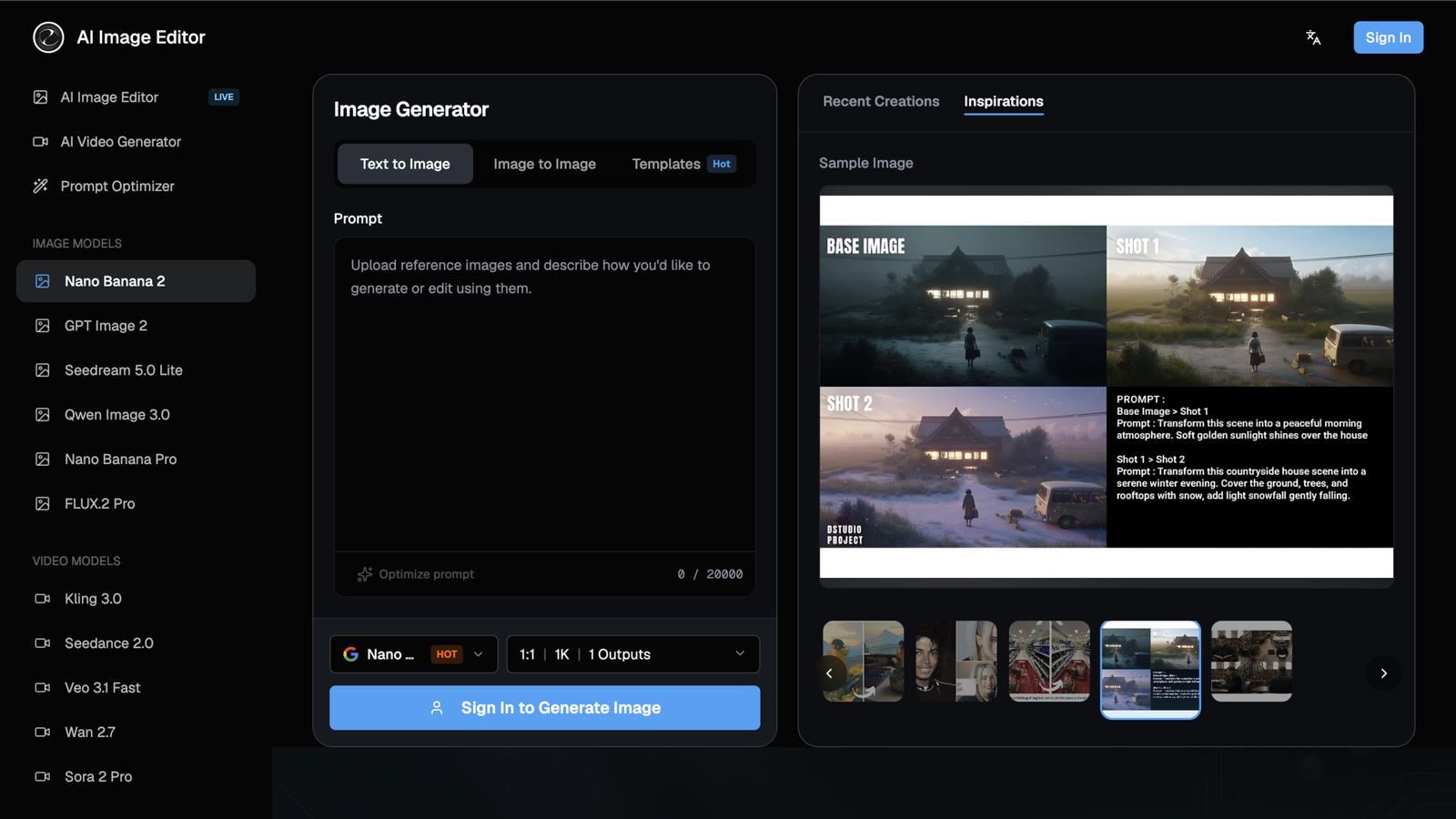Viewport: 1456px width, 819px height.
Task: Click the Nano Banana 2 image icon
Action: click(x=43, y=281)
